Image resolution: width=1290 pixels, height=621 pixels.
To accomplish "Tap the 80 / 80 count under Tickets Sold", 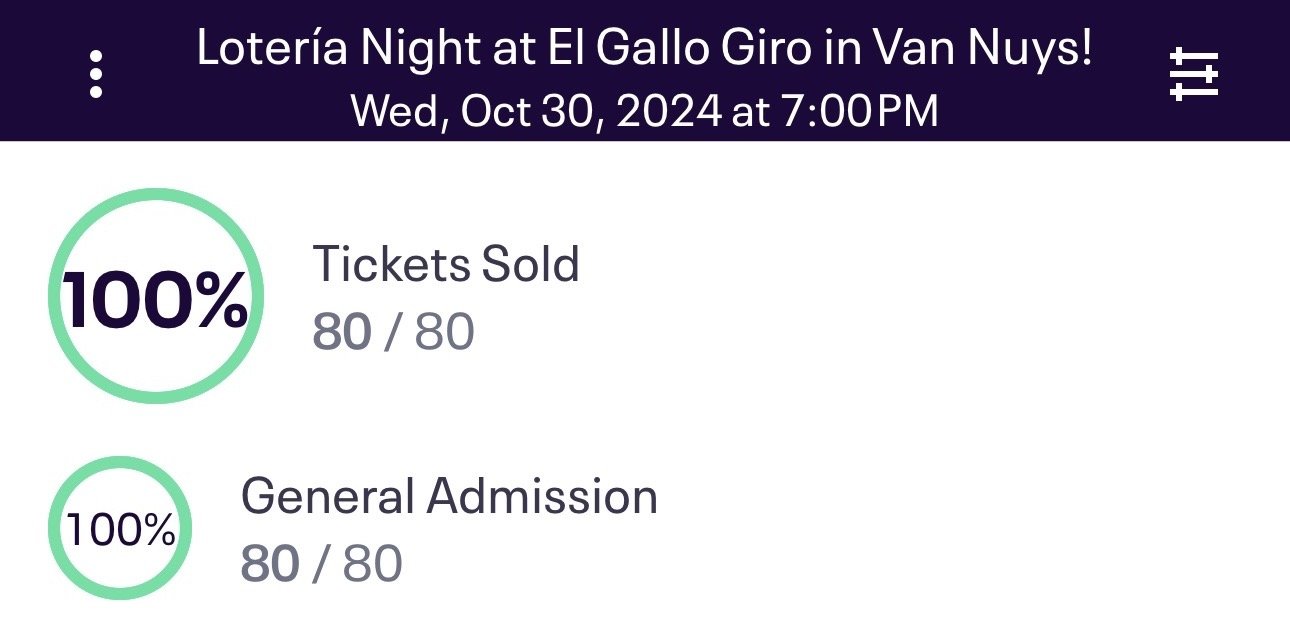I will click(393, 332).
